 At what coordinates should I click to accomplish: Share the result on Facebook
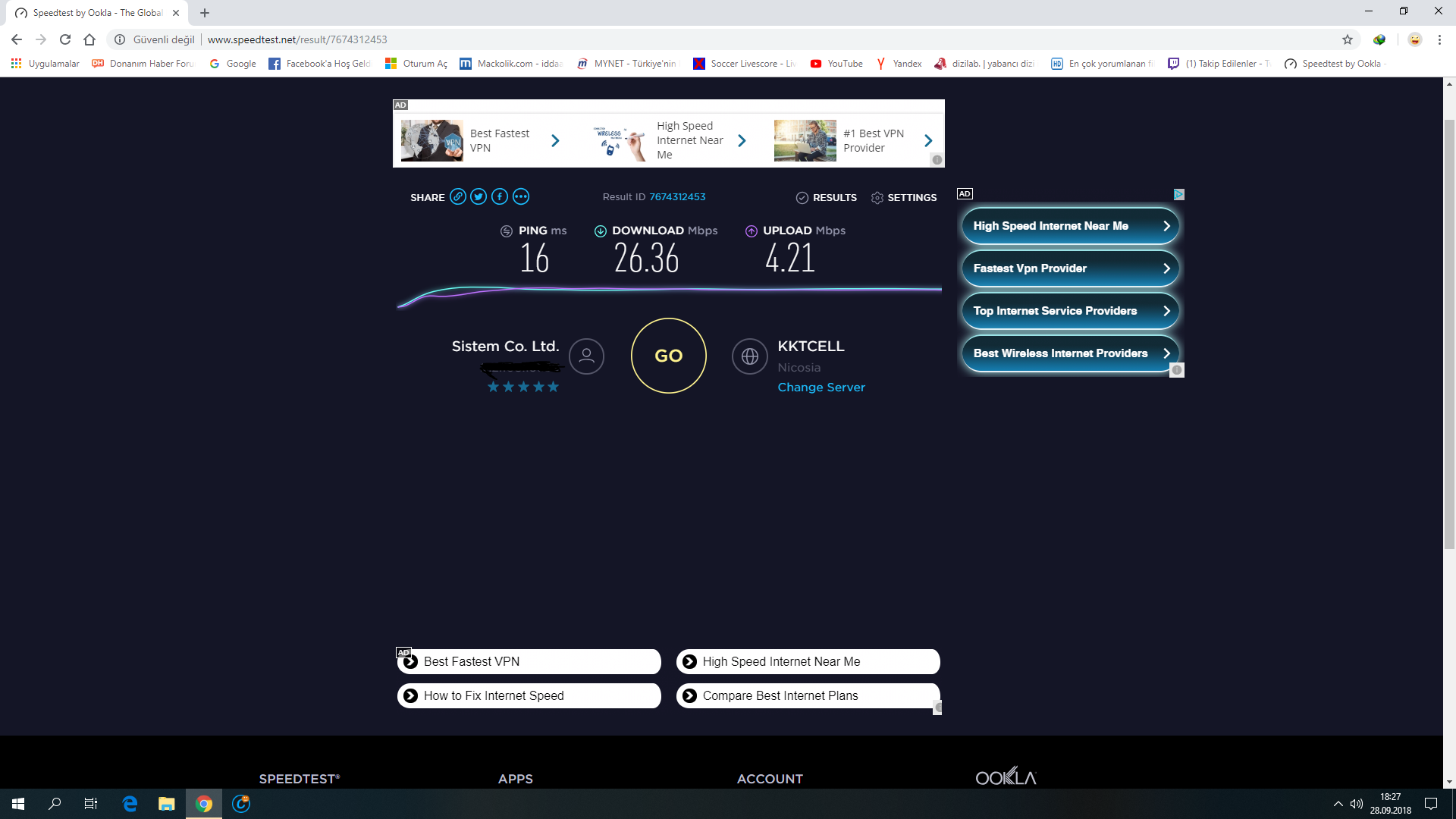pos(500,197)
